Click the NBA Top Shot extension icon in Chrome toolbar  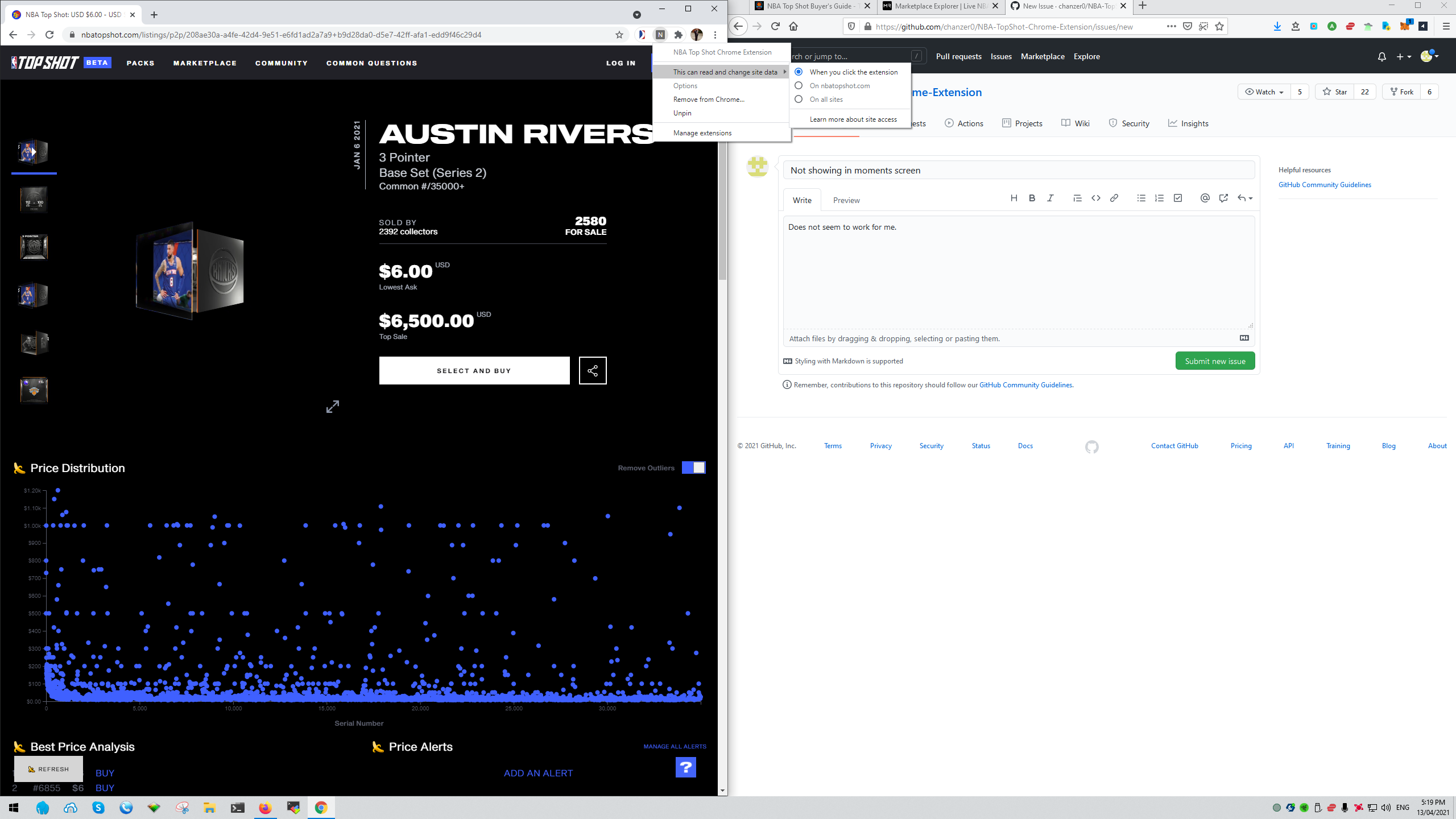[660, 35]
